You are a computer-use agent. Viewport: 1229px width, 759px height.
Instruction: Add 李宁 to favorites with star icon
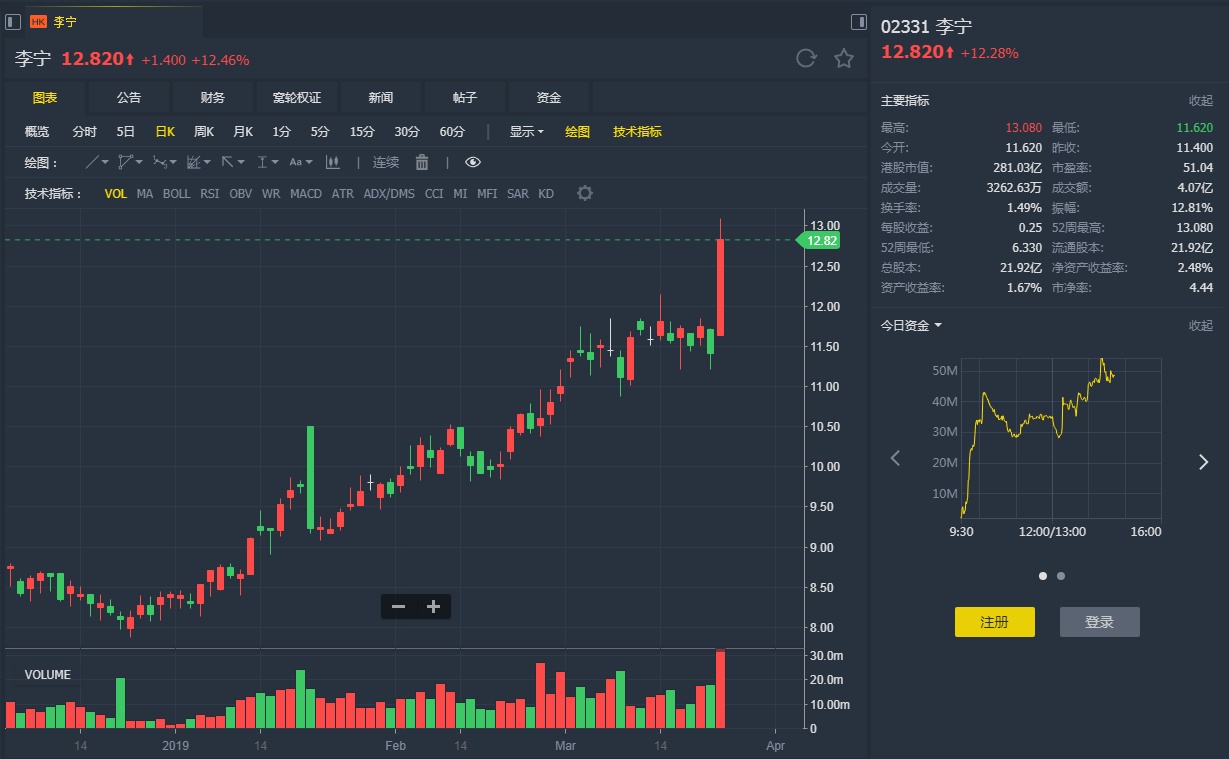[x=844, y=59]
